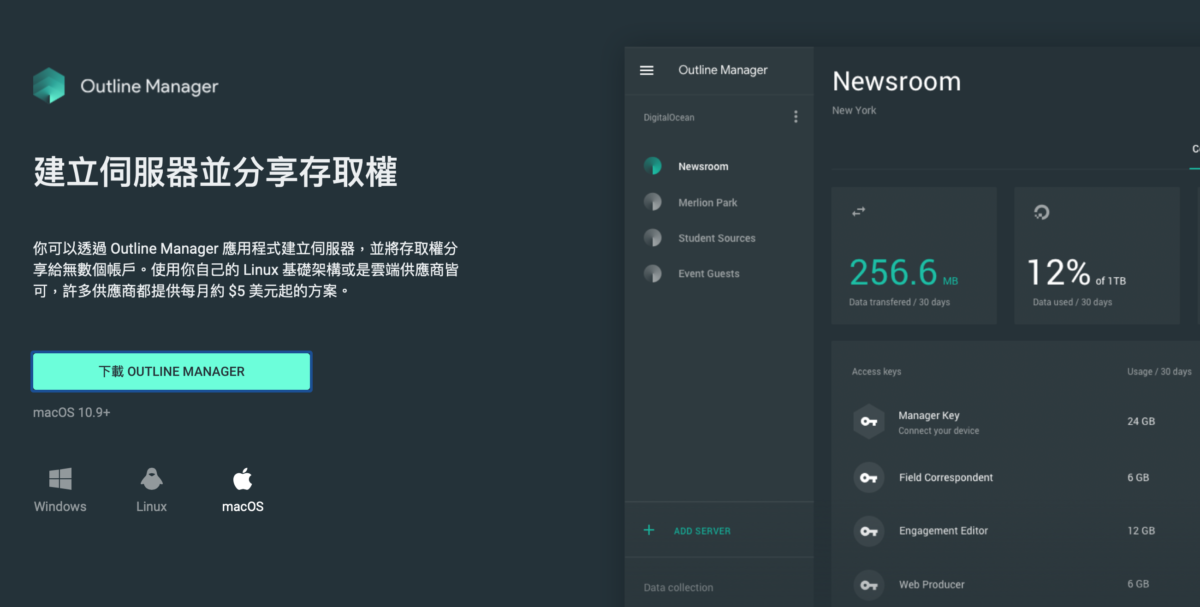Screen dimensions: 1200x607
Task: Click the data used circular icon
Action: 1041,212
